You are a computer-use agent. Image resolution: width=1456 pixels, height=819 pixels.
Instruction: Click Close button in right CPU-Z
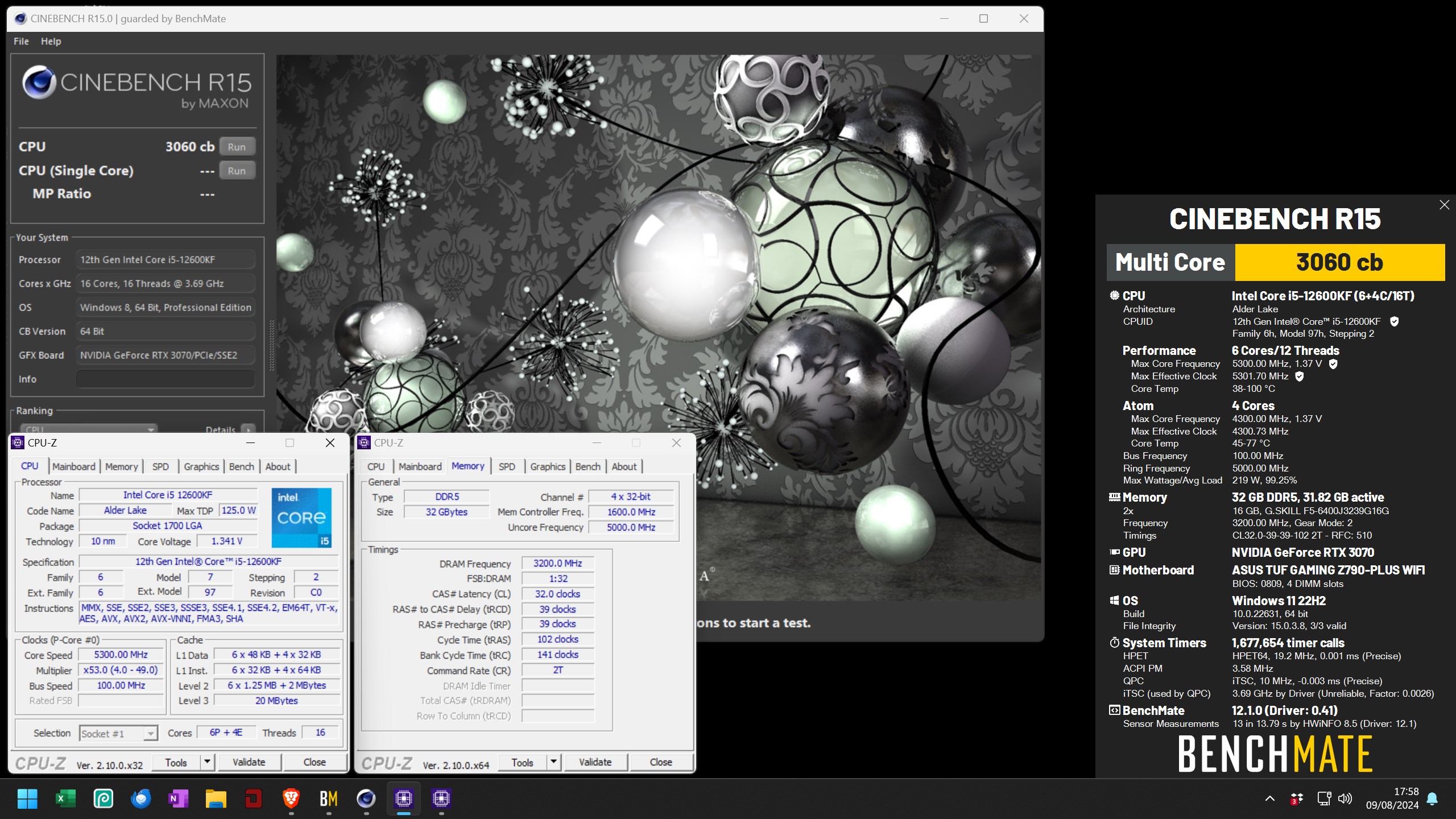click(661, 763)
